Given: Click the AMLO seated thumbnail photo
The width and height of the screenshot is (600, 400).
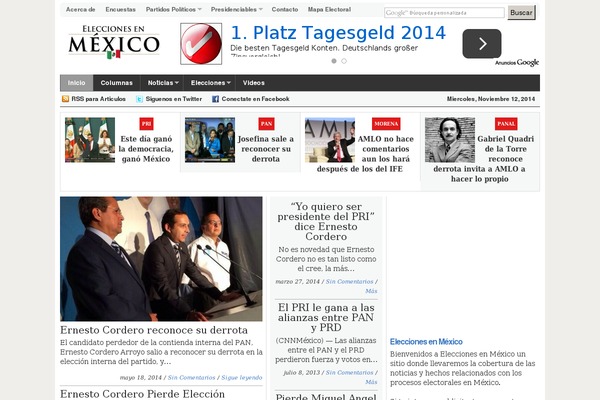Looking at the screenshot, I should (x=330, y=140).
